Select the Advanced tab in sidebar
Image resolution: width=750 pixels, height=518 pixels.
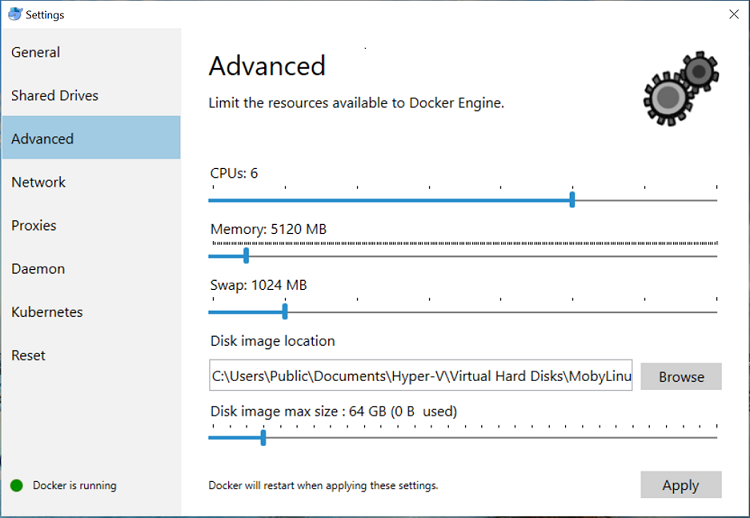point(91,137)
